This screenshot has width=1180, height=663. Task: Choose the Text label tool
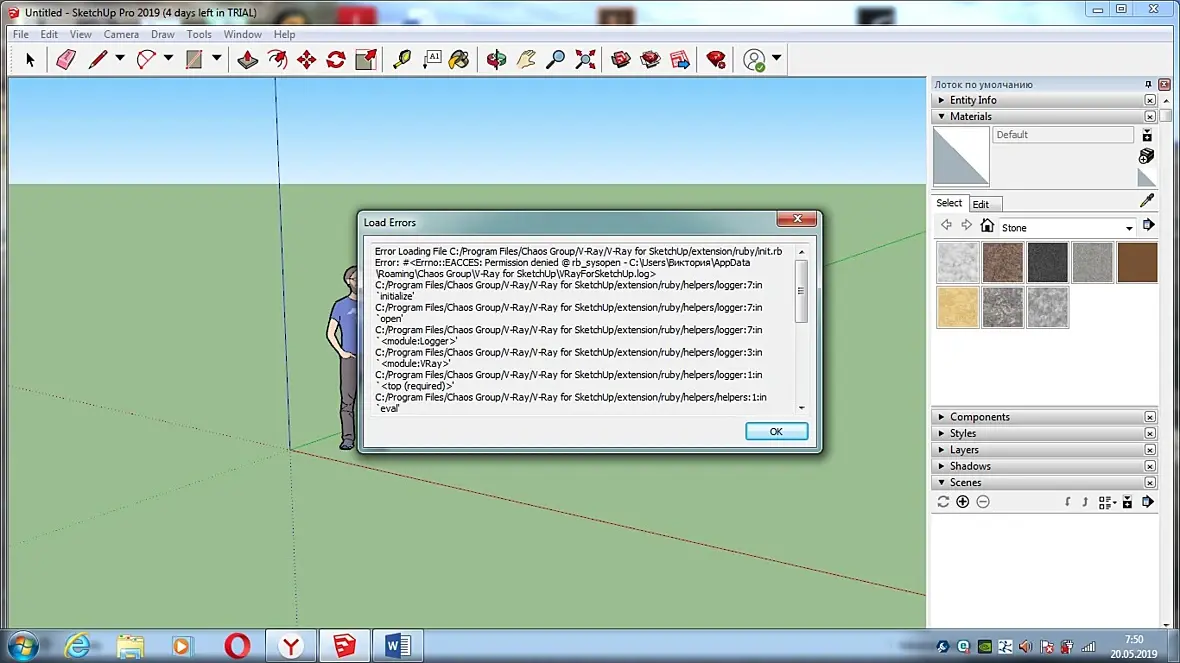tap(432, 59)
